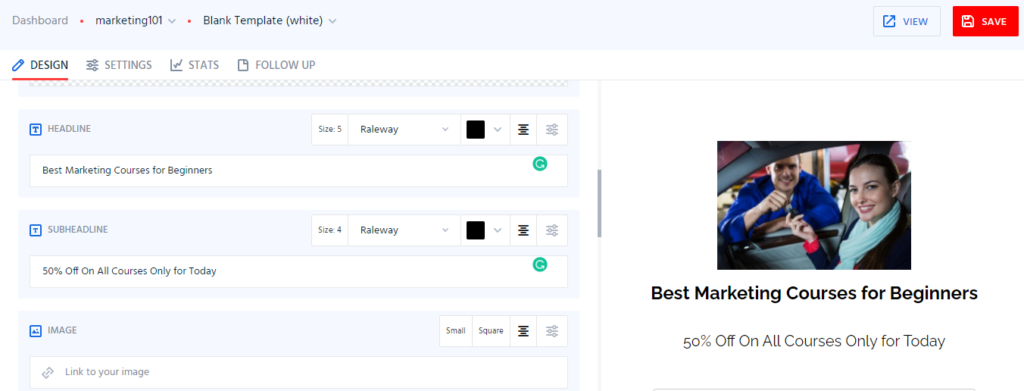This screenshot has height=391, width=1024.
Task: Click the image block alignment icon
Action: [x=523, y=331]
